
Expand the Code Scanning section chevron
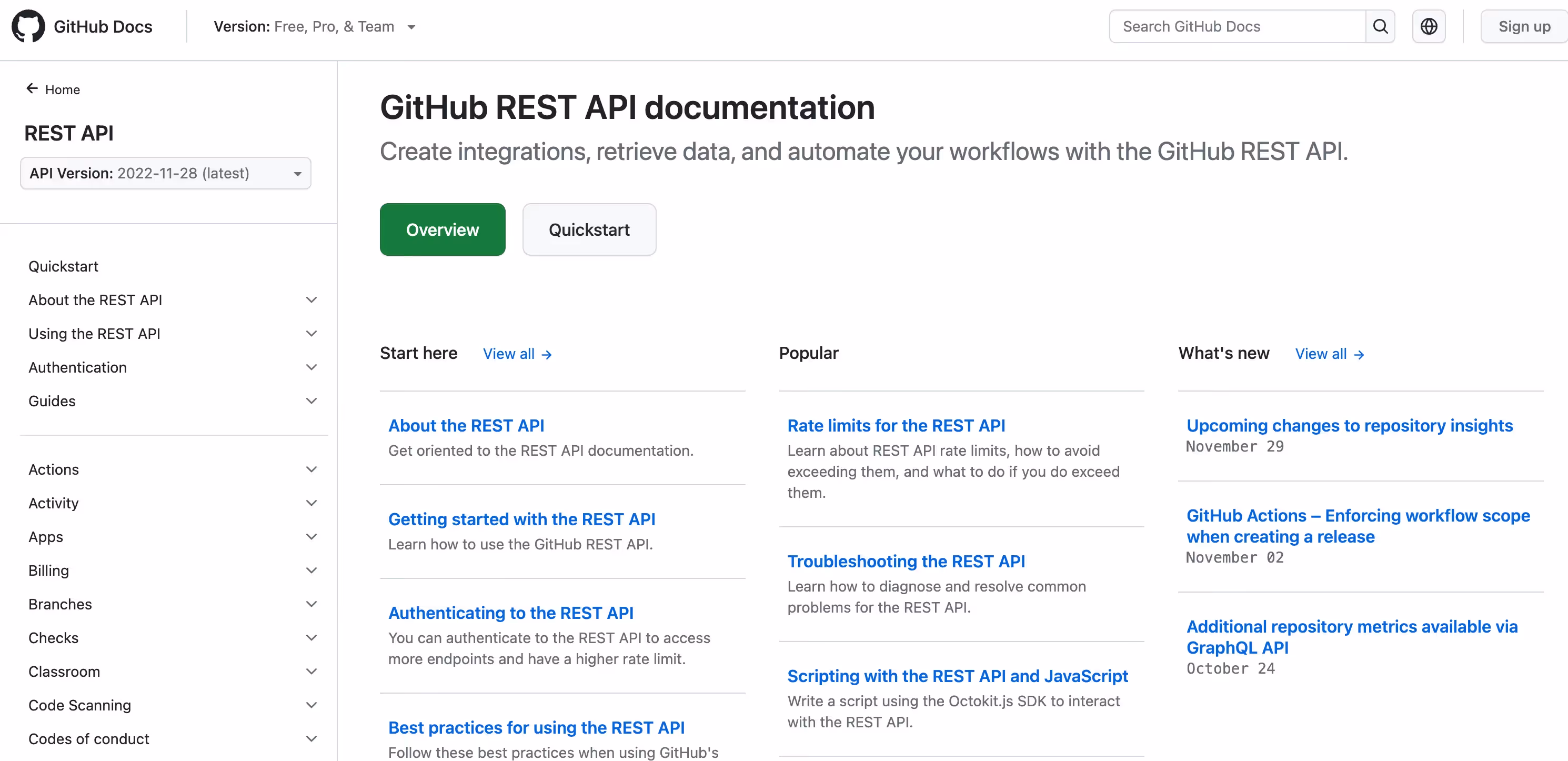[311, 705]
